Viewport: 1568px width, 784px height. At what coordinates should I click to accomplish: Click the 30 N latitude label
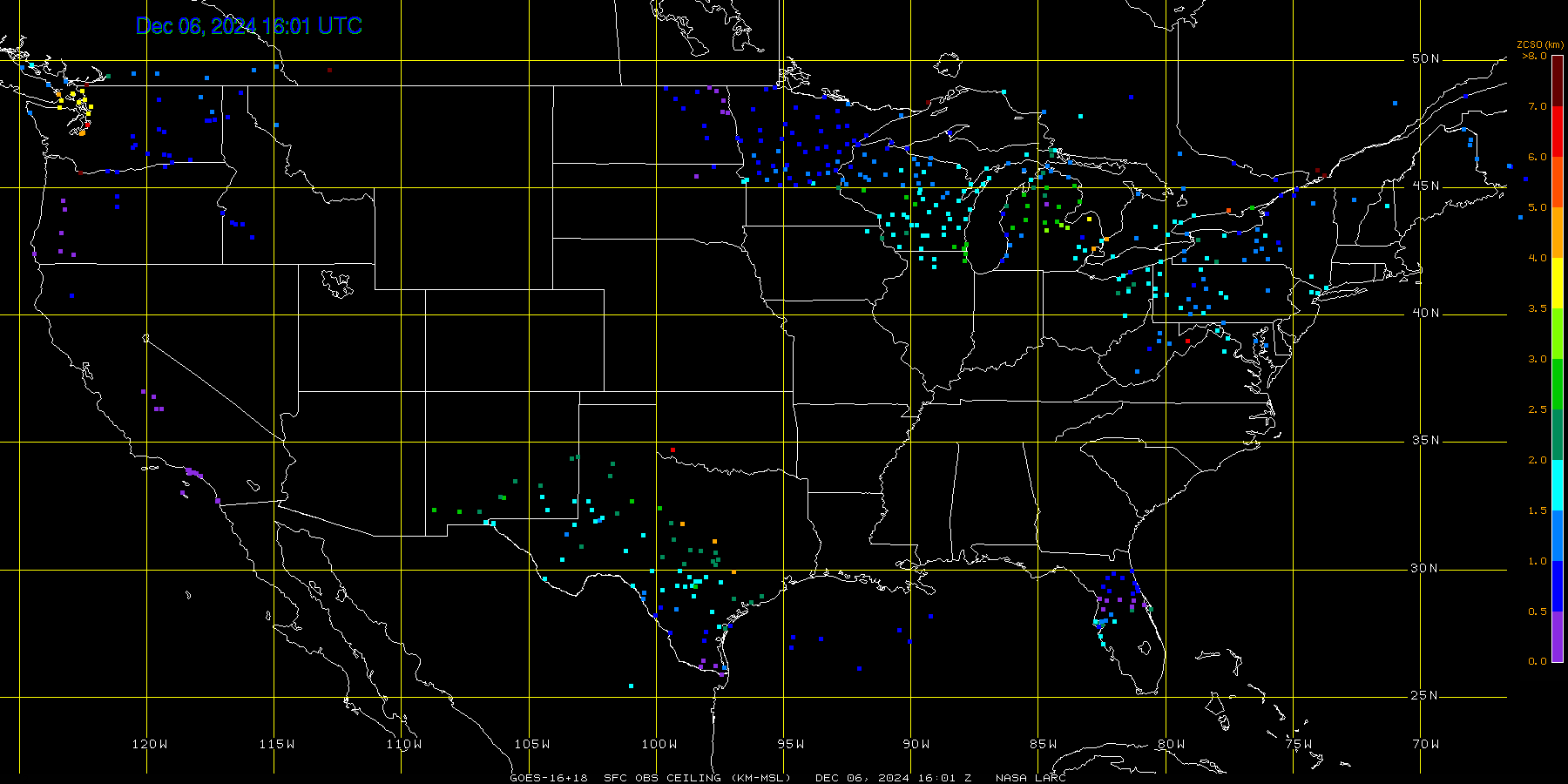point(1426,568)
